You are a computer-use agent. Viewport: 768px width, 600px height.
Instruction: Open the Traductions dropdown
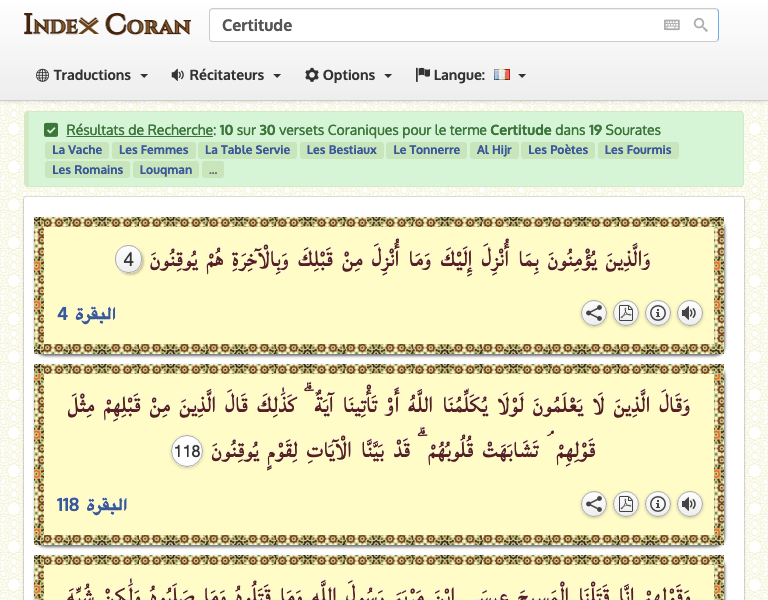tap(92, 75)
